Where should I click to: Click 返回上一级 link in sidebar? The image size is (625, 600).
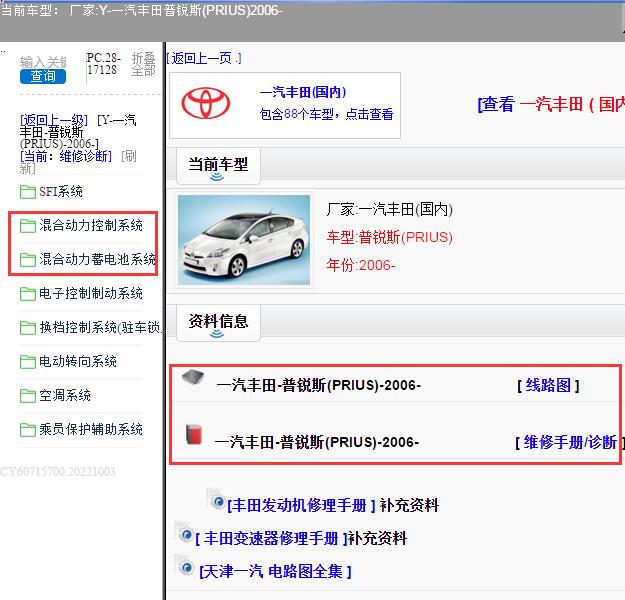tap(54, 120)
